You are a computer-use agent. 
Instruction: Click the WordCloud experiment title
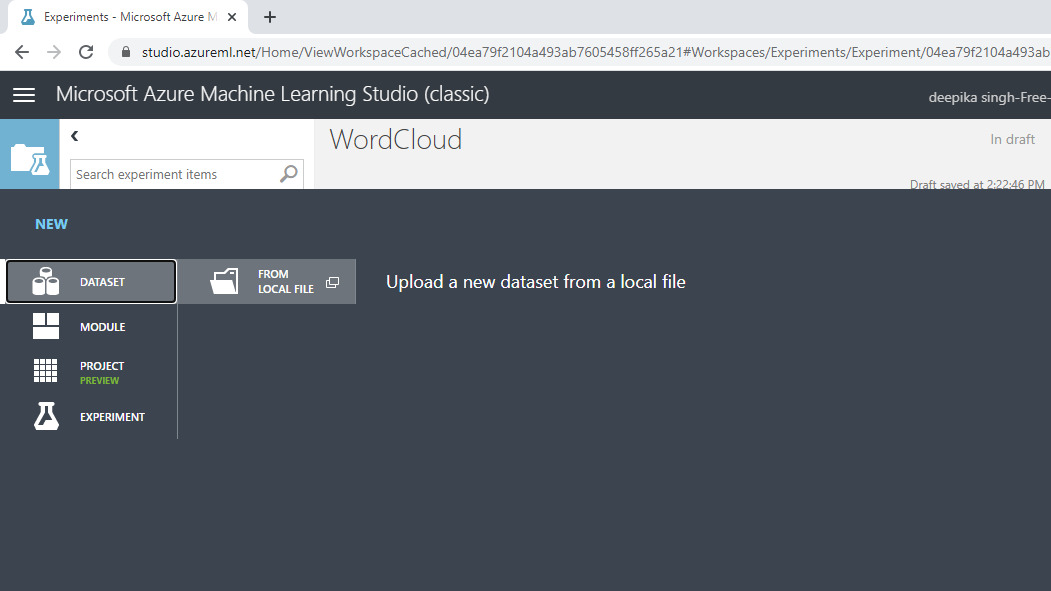point(395,139)
